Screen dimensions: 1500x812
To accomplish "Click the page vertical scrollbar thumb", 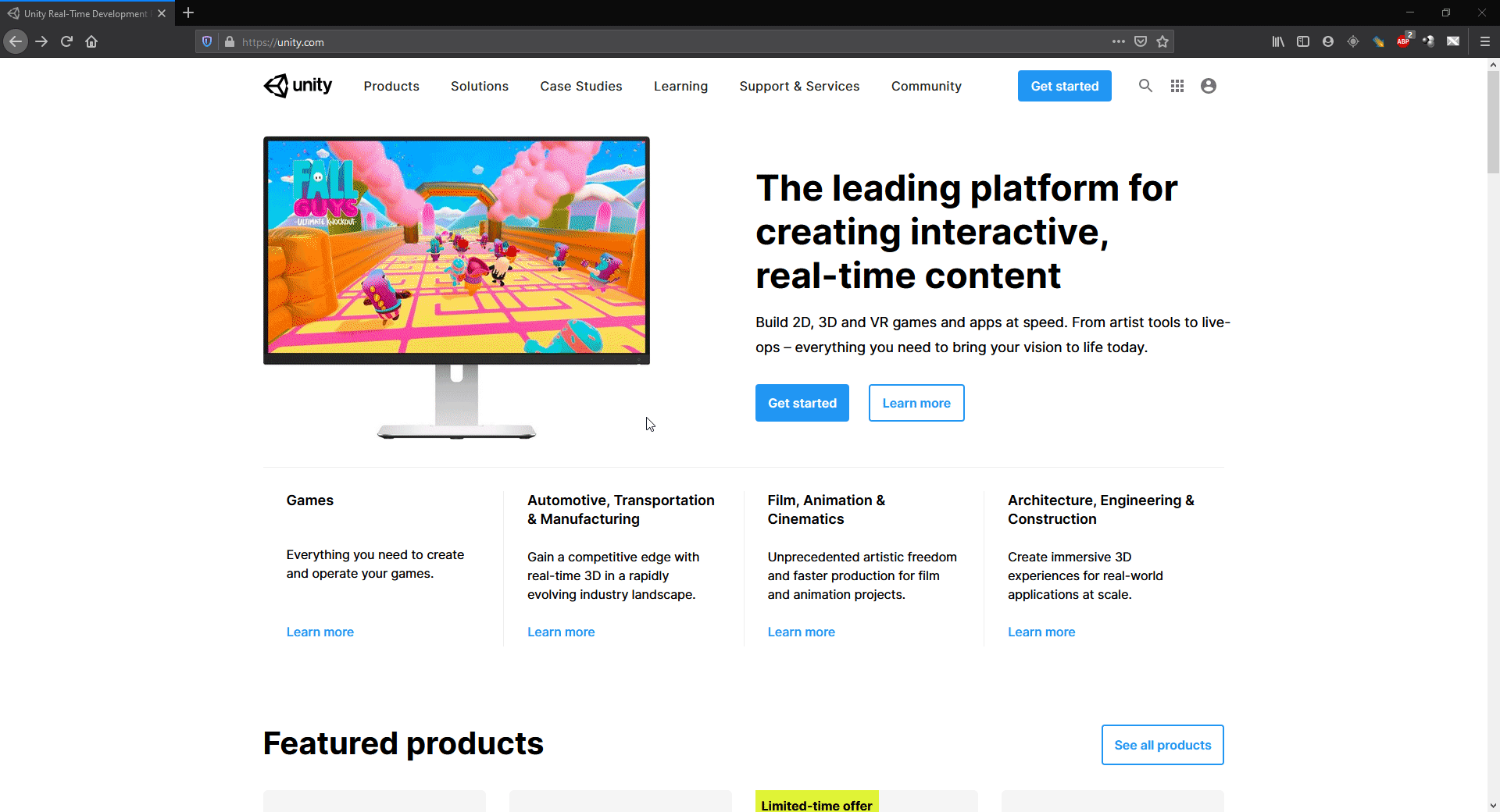I will tap(1493, 122).
